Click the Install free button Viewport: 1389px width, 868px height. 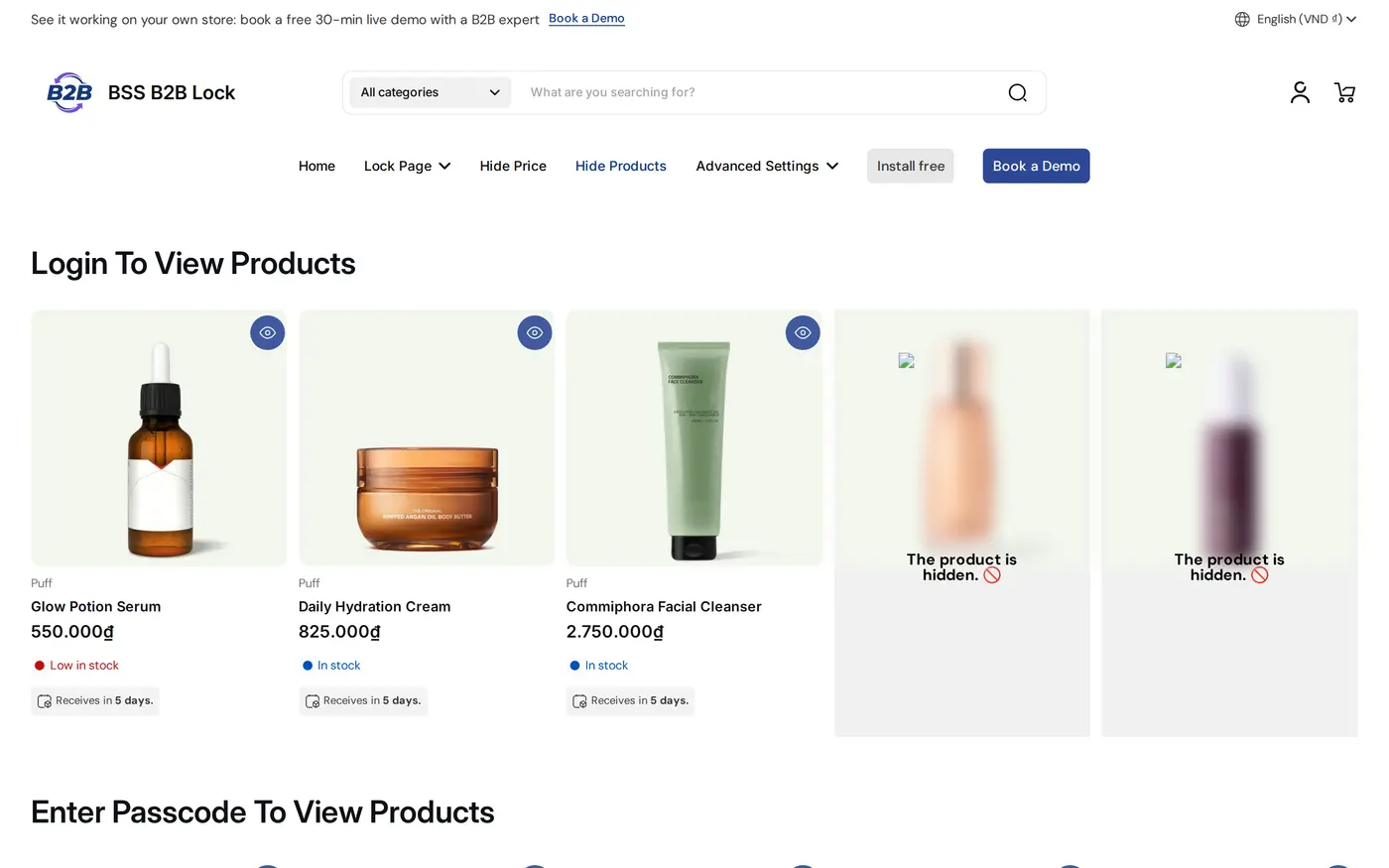click(911, 166)
